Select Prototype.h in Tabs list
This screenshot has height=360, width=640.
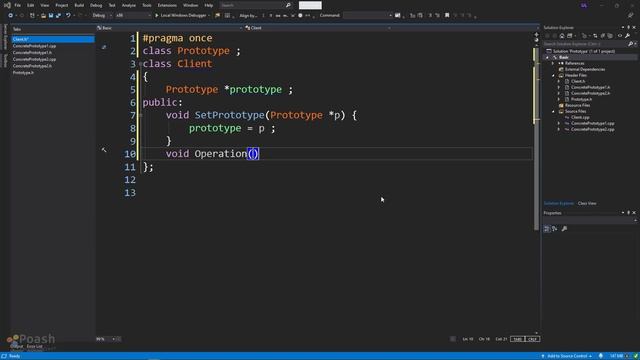(x=23, y=73)
